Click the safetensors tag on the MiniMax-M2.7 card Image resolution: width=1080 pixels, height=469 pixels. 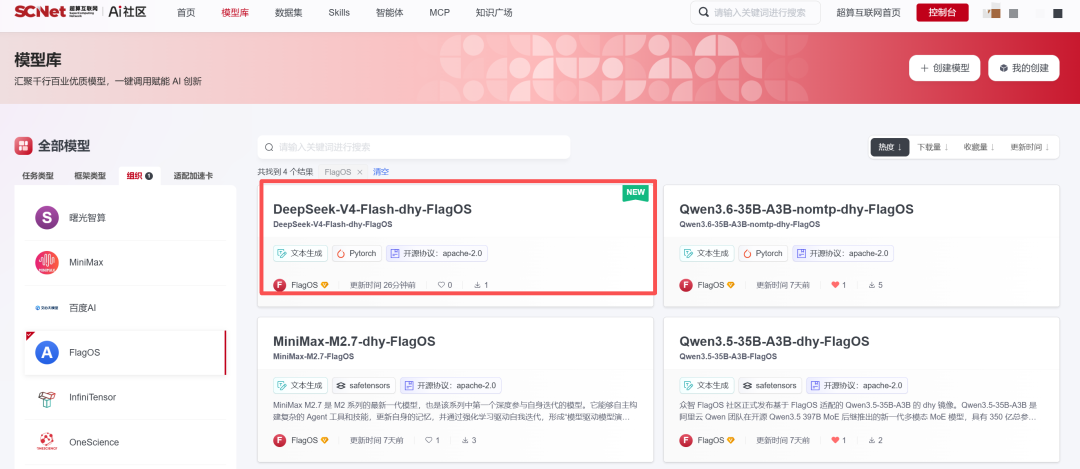[364, 386]
